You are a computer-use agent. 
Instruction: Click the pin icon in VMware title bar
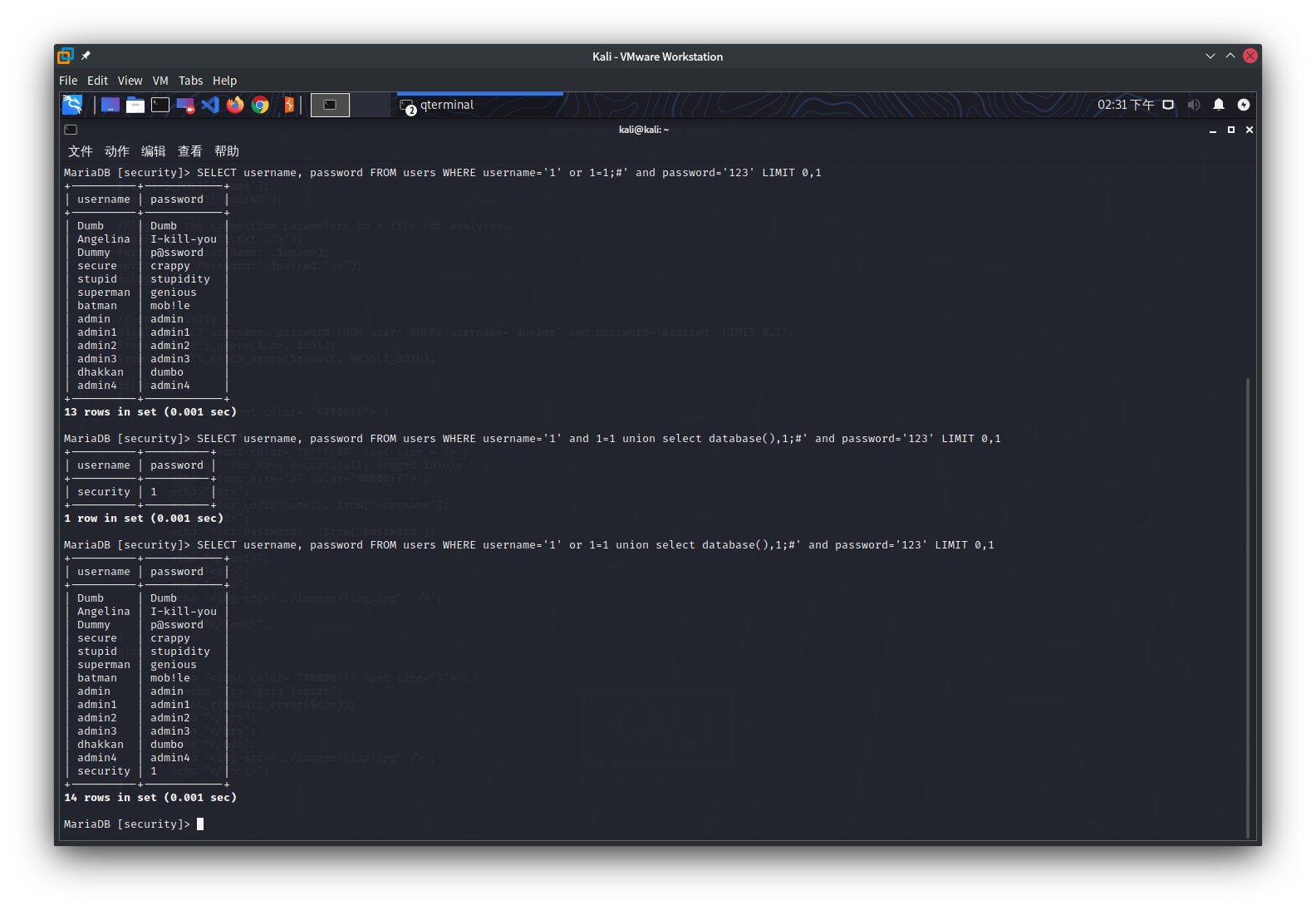pos(86,56)
